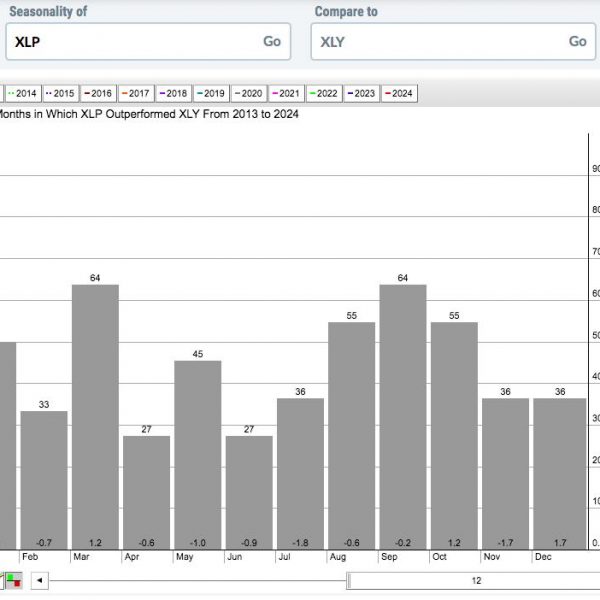This screenshot has height=600, width=600.
Task: Click the -1.7 value in November bar
Action: point(505,543)
